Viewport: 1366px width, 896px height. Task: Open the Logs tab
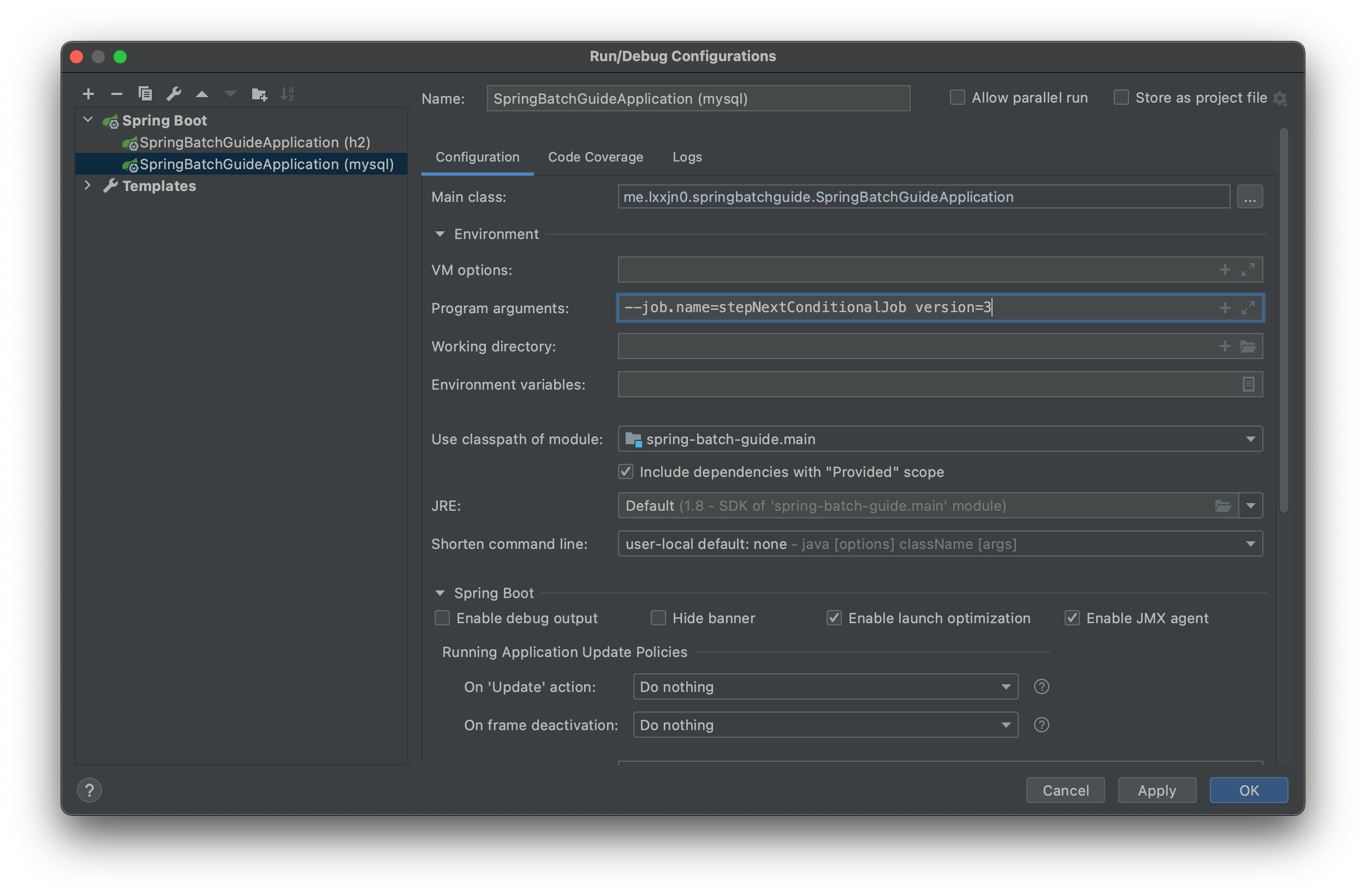pos(686,157)
